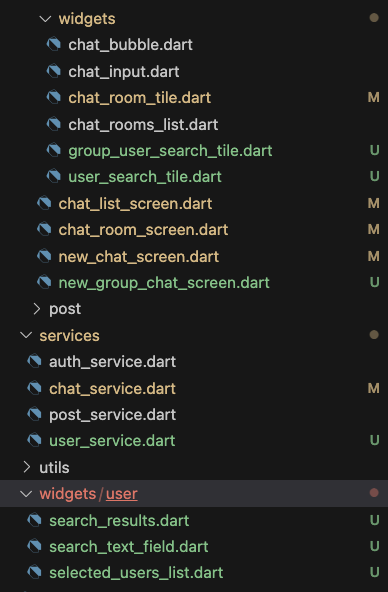This screenshot has width=388, height=592.
Task: Open untracked group_user_search_tile.dart file
Action: (x=170, y=151)
